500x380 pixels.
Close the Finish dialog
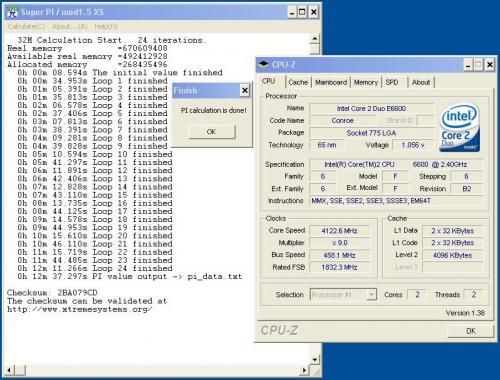click(x=245, y=90)
